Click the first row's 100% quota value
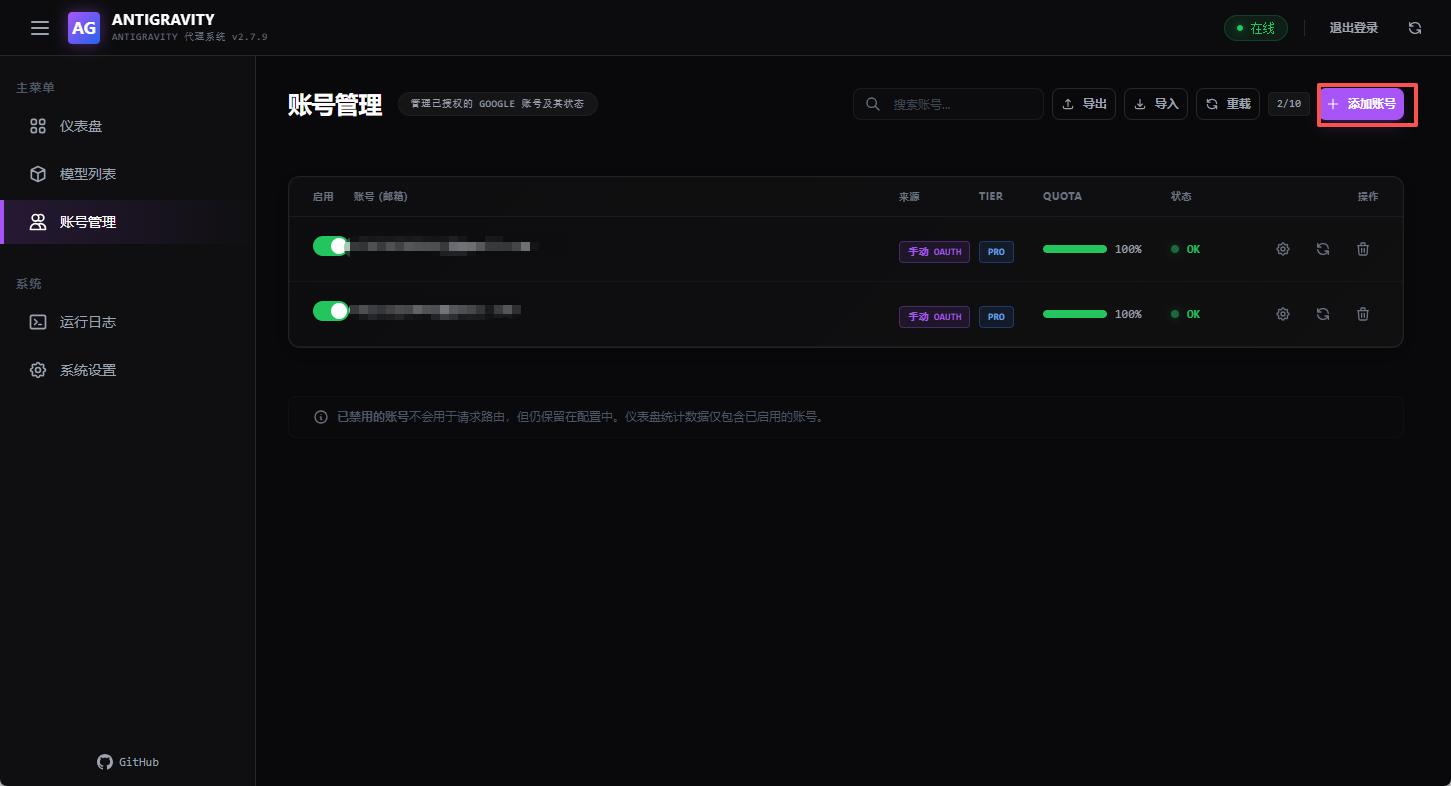Screen dimensions: 1451x786 [1128, 249]
